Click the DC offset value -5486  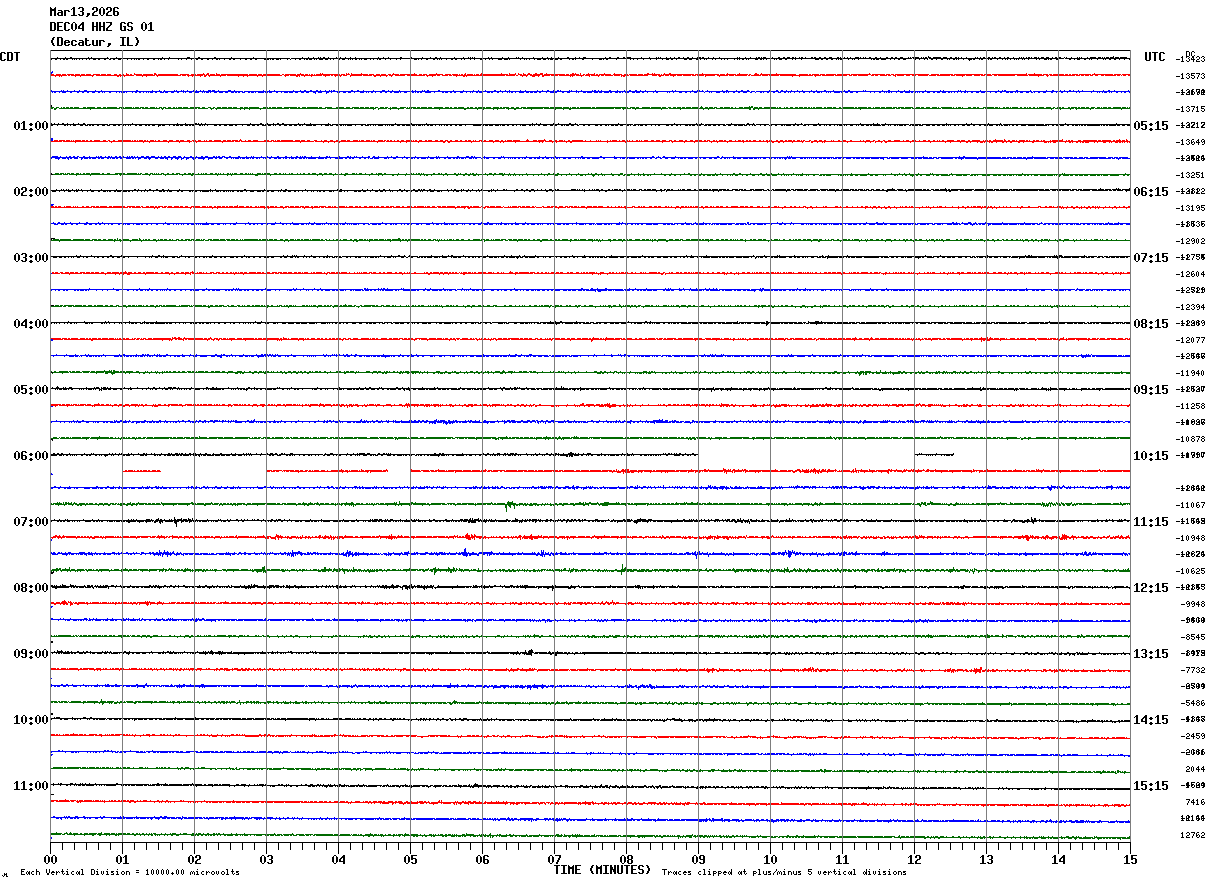click(x=1193, y=703)
